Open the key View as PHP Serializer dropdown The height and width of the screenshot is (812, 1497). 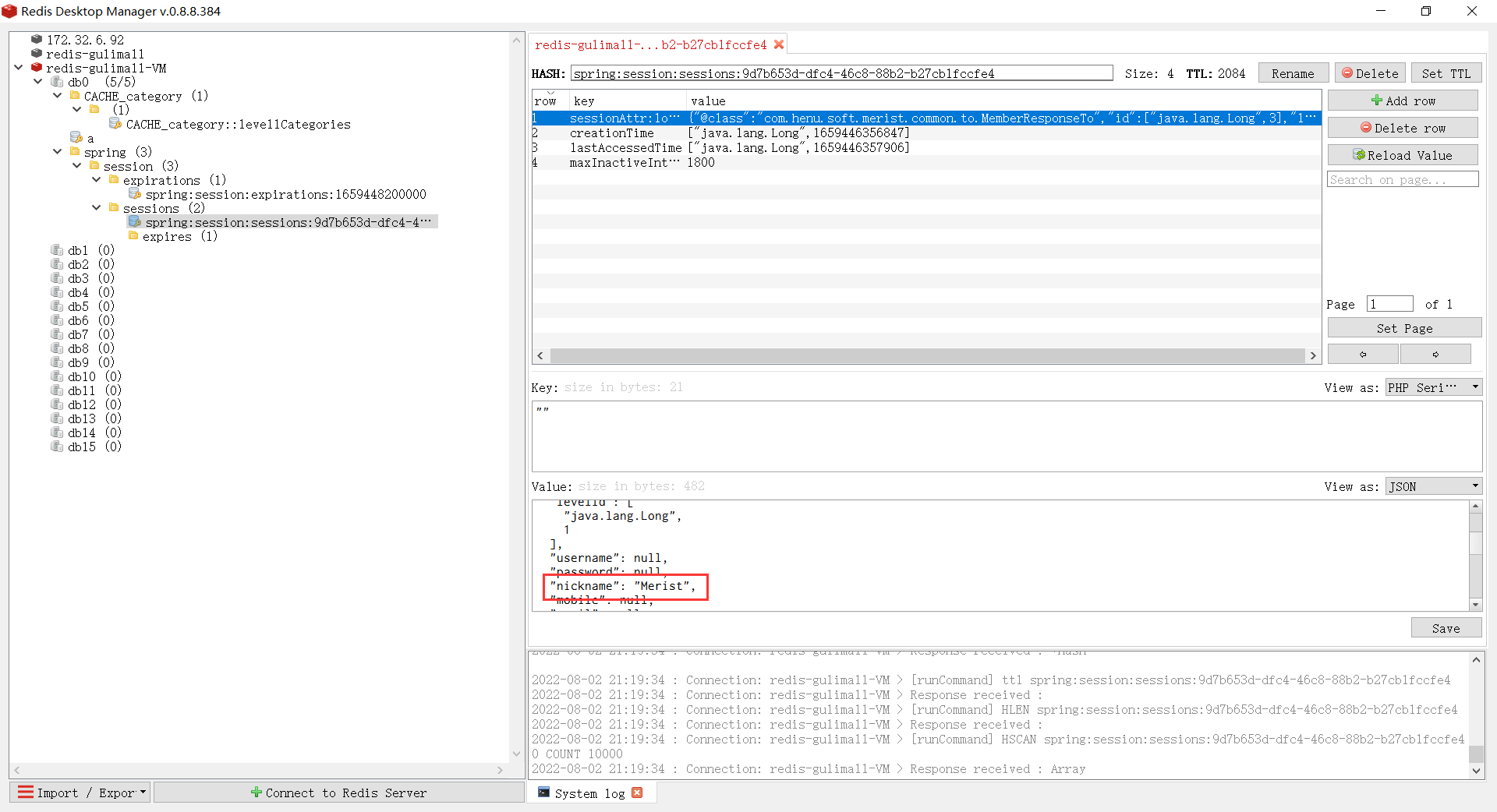coord(1433,387)
